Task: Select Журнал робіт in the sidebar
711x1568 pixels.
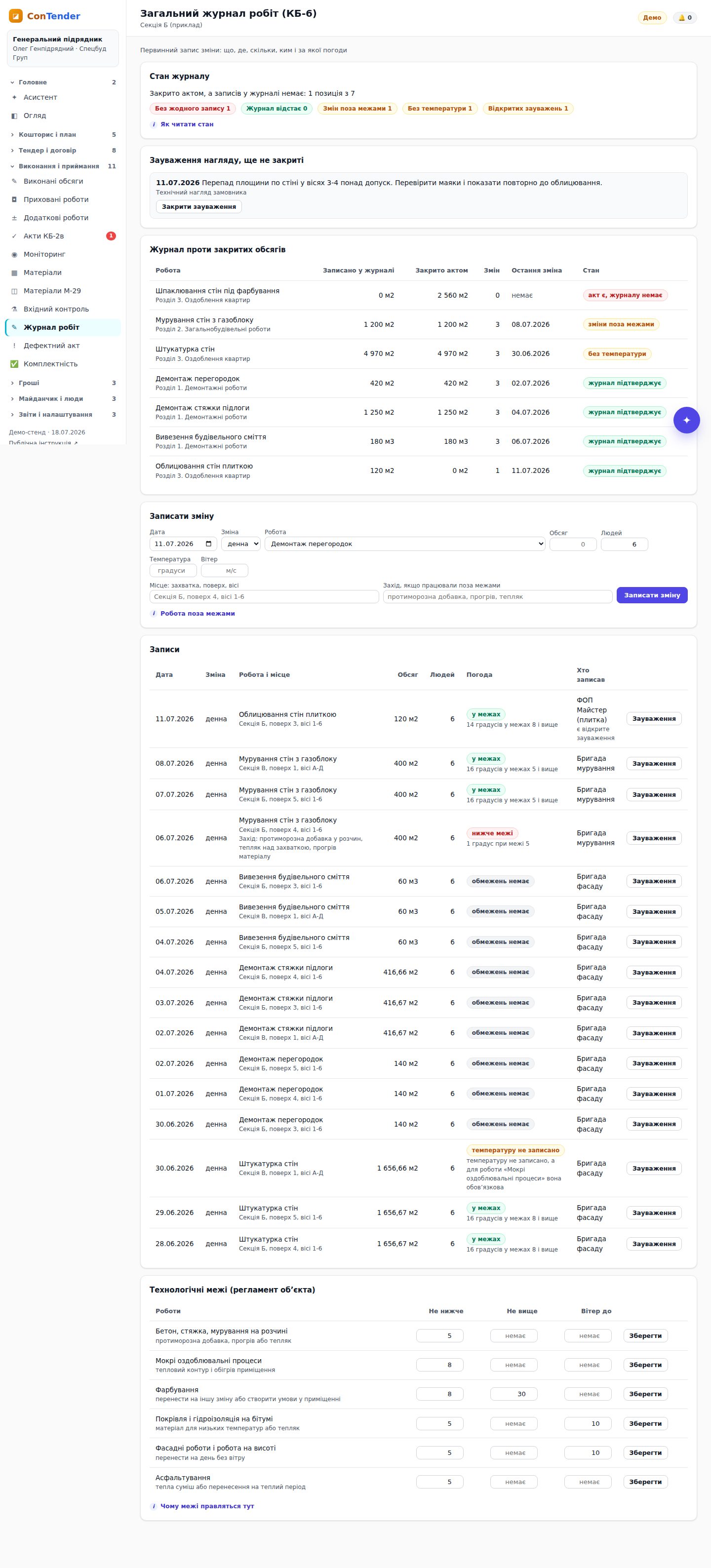Action: coord(63,327)
